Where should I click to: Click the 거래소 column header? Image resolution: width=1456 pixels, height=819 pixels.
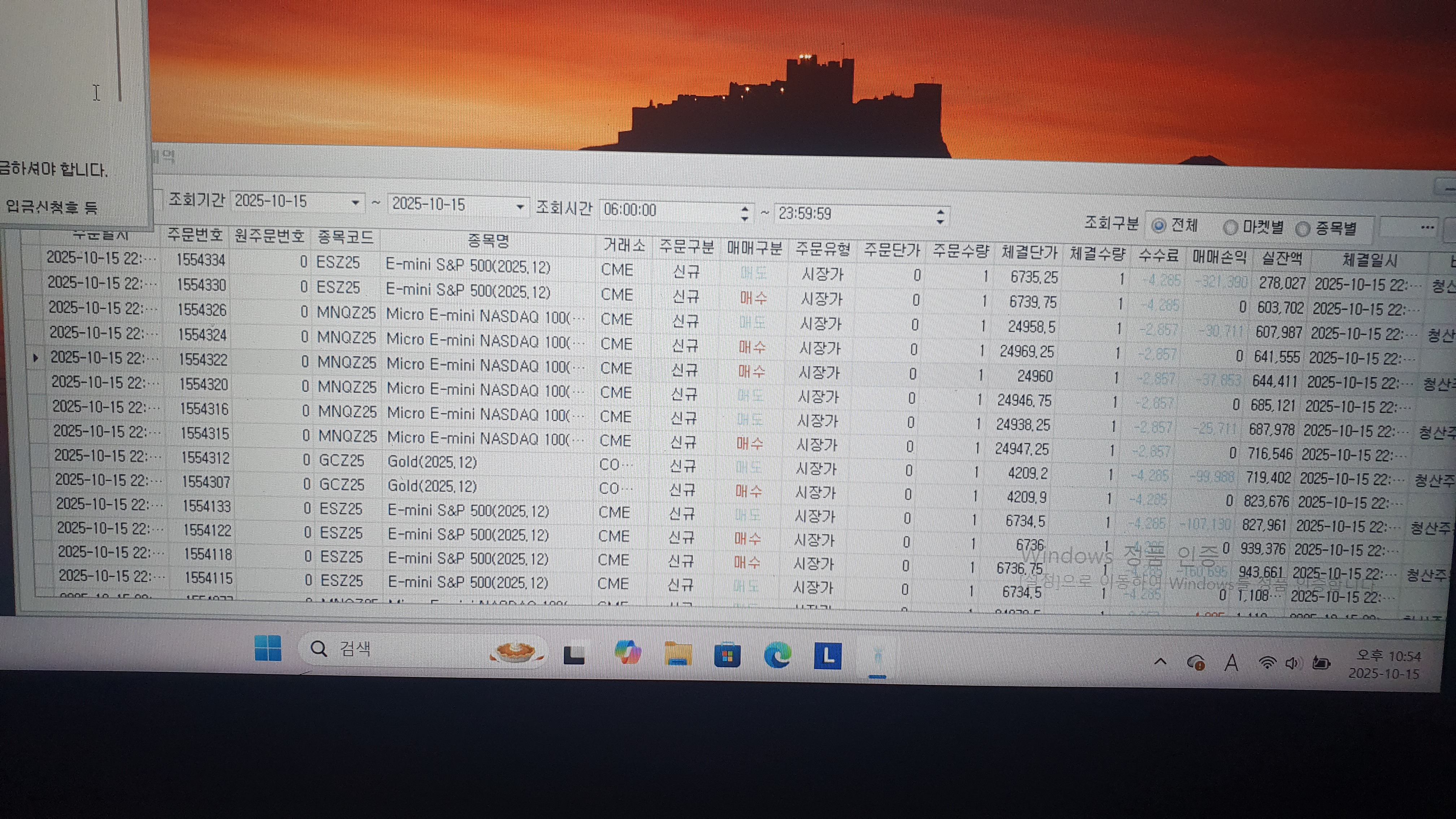pos(624,245)
